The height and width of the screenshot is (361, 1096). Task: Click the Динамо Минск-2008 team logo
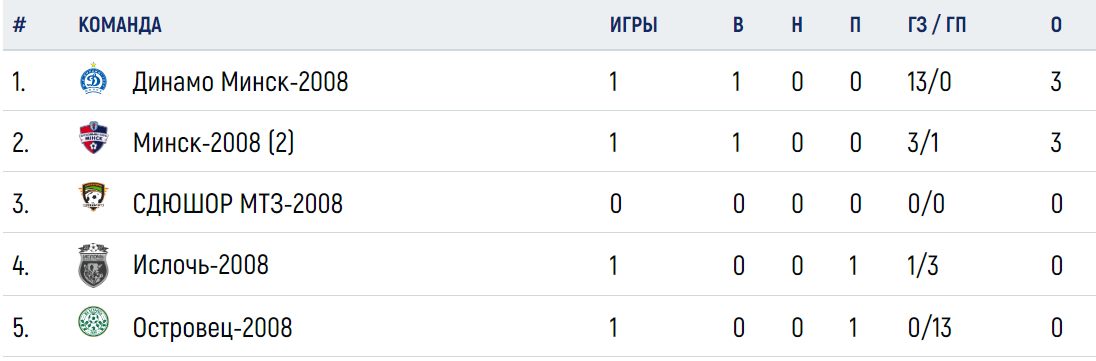pyautogui.click(x=93, y=79)
